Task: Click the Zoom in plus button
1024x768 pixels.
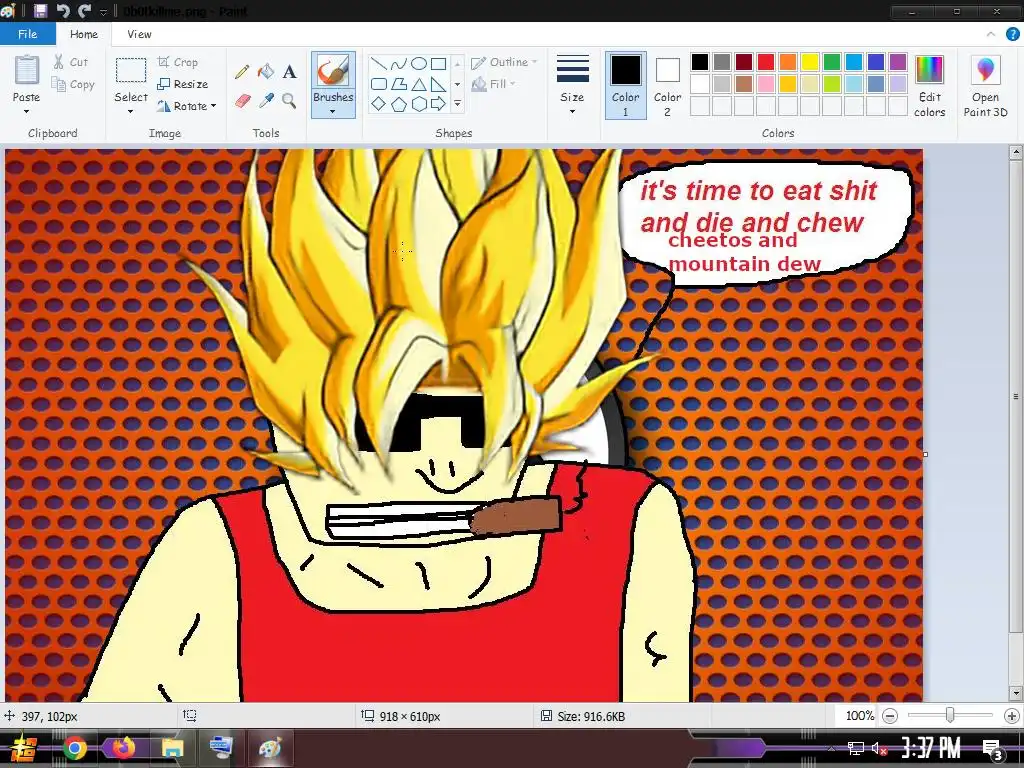Action: click(1012, 716)
